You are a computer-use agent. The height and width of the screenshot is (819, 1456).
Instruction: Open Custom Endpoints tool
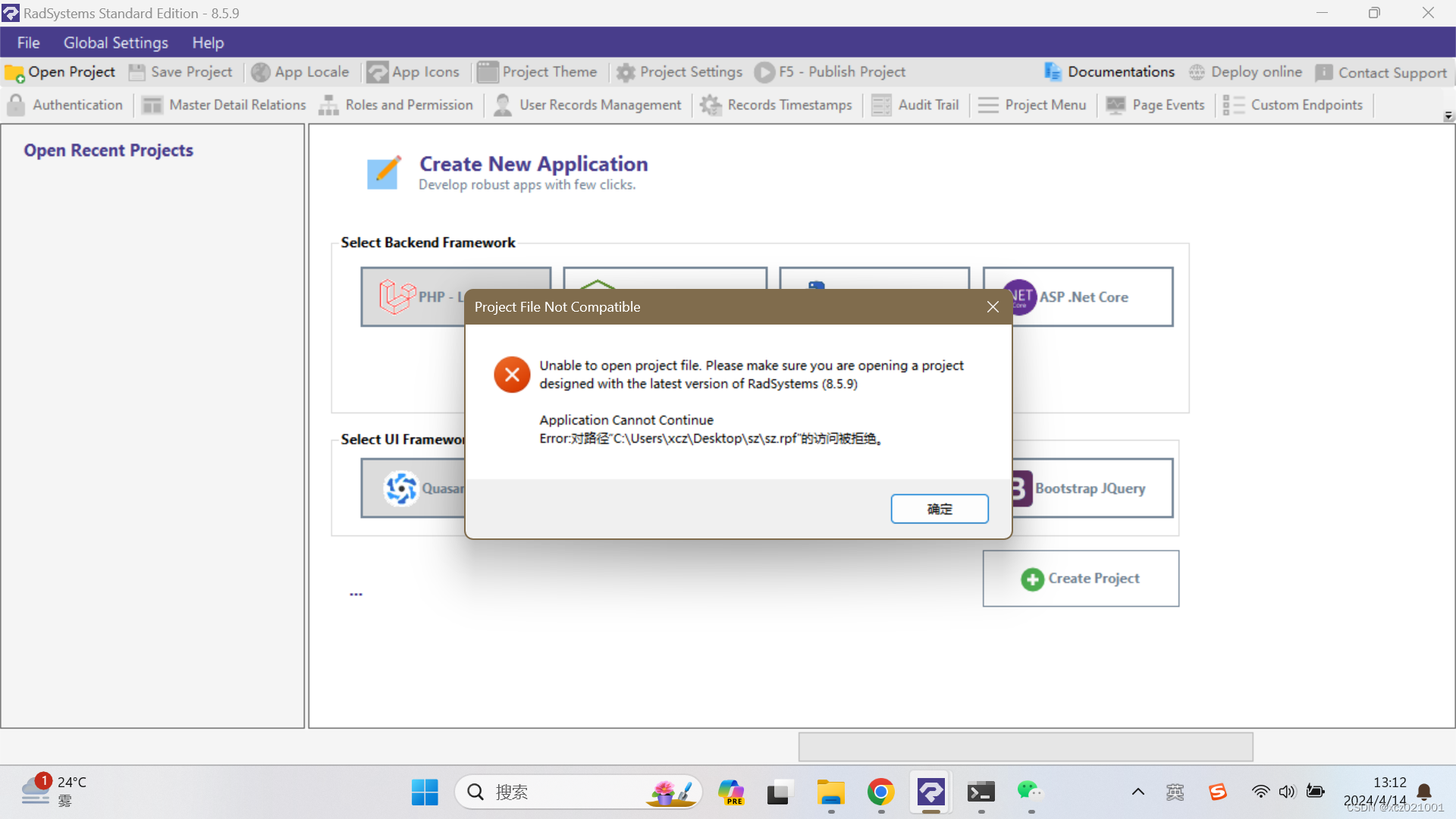1294,105
